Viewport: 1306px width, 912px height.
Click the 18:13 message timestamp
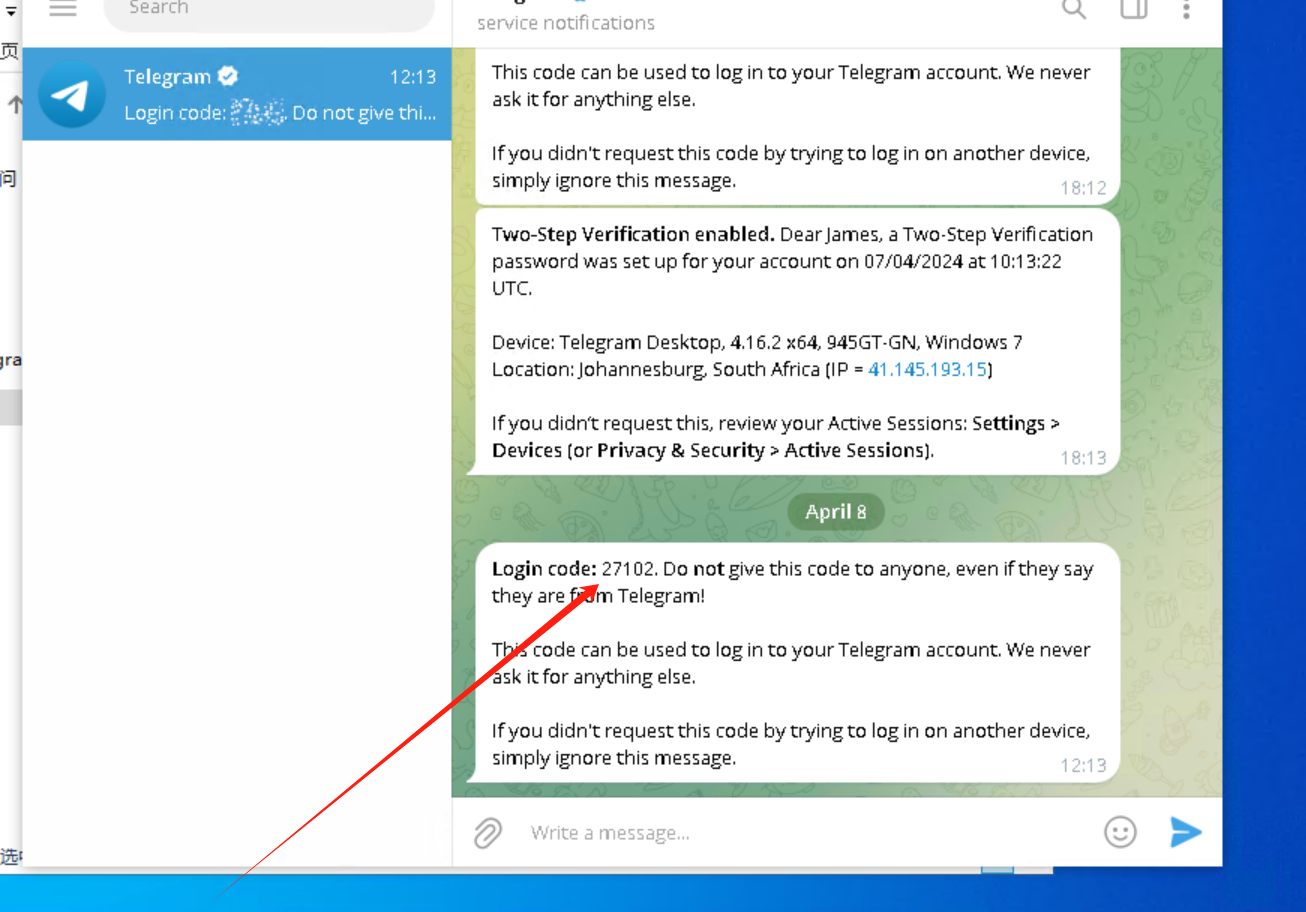[x=1083, y=458]
